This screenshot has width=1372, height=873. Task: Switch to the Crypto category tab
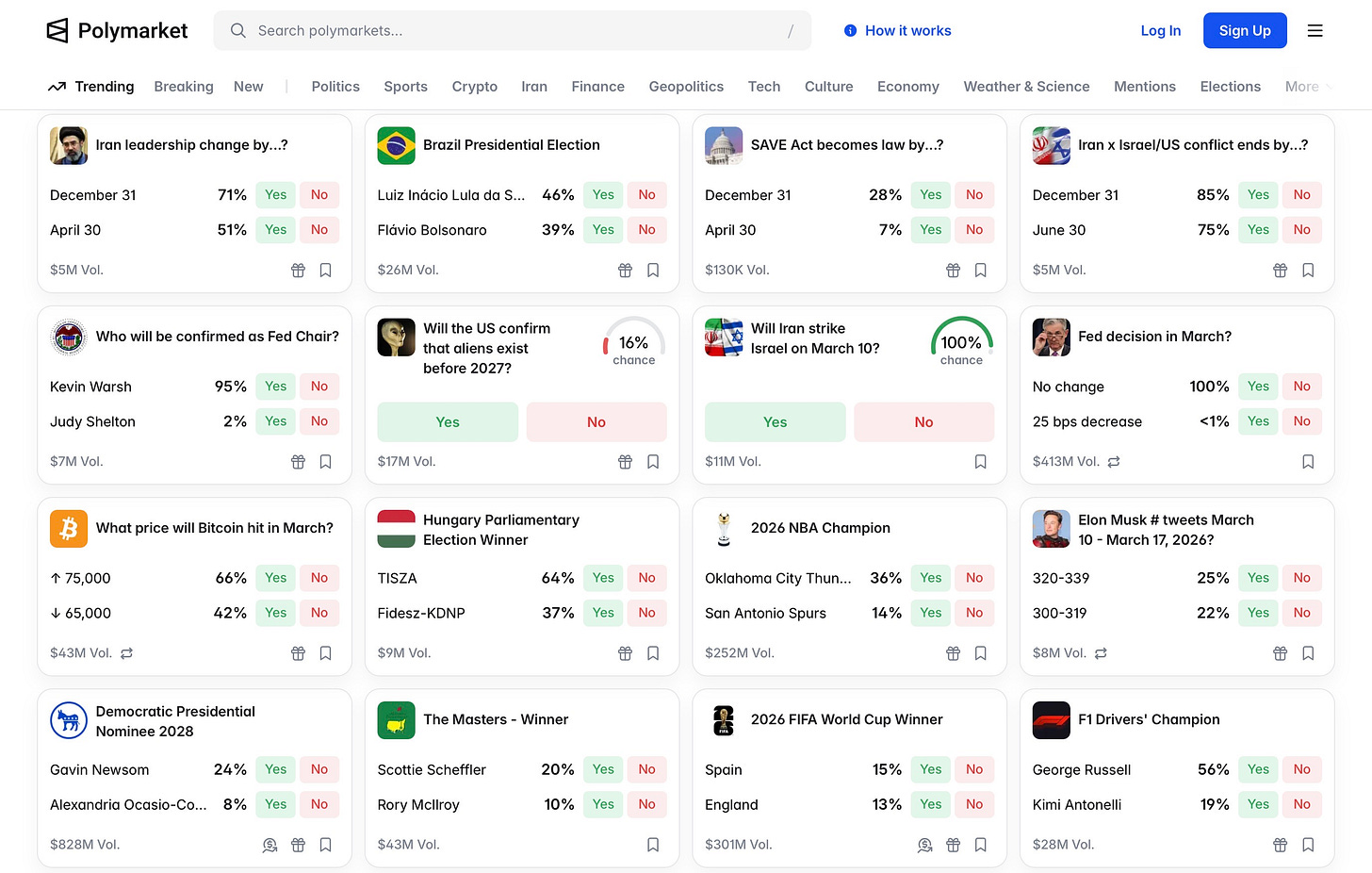474,86
